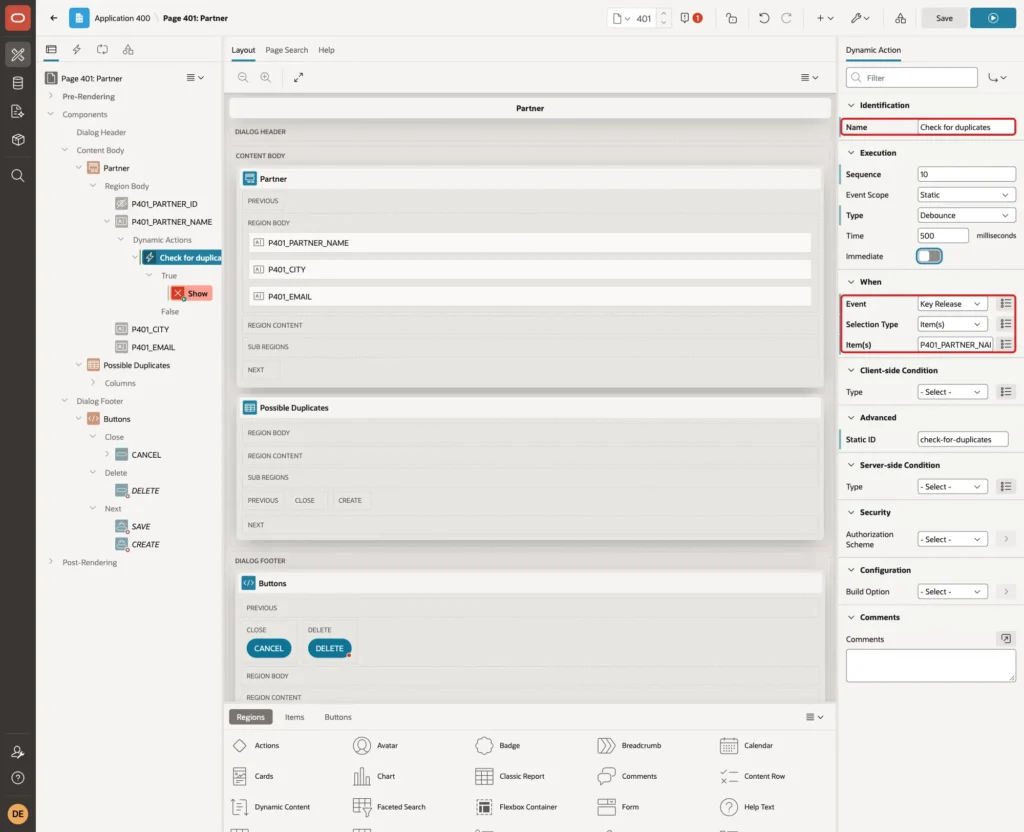Click the Static ID input field
This screenshot has width=1024, height=832.
click(962, 440)
